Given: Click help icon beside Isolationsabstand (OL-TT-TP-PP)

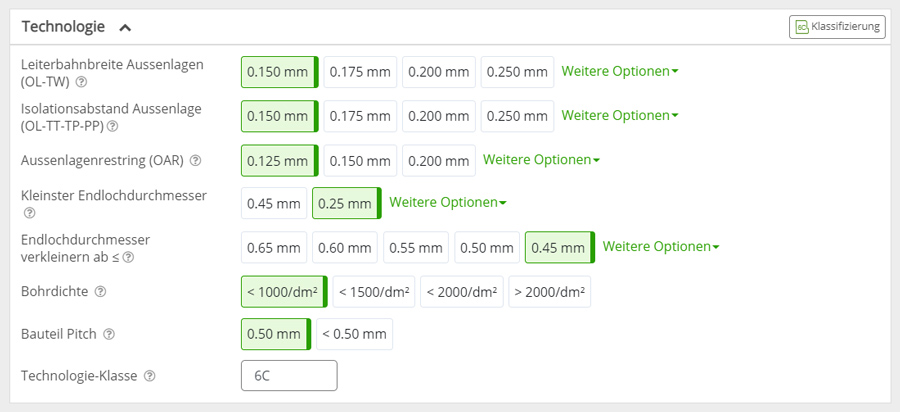Looking at the screenshot, I should pos(113,126).
